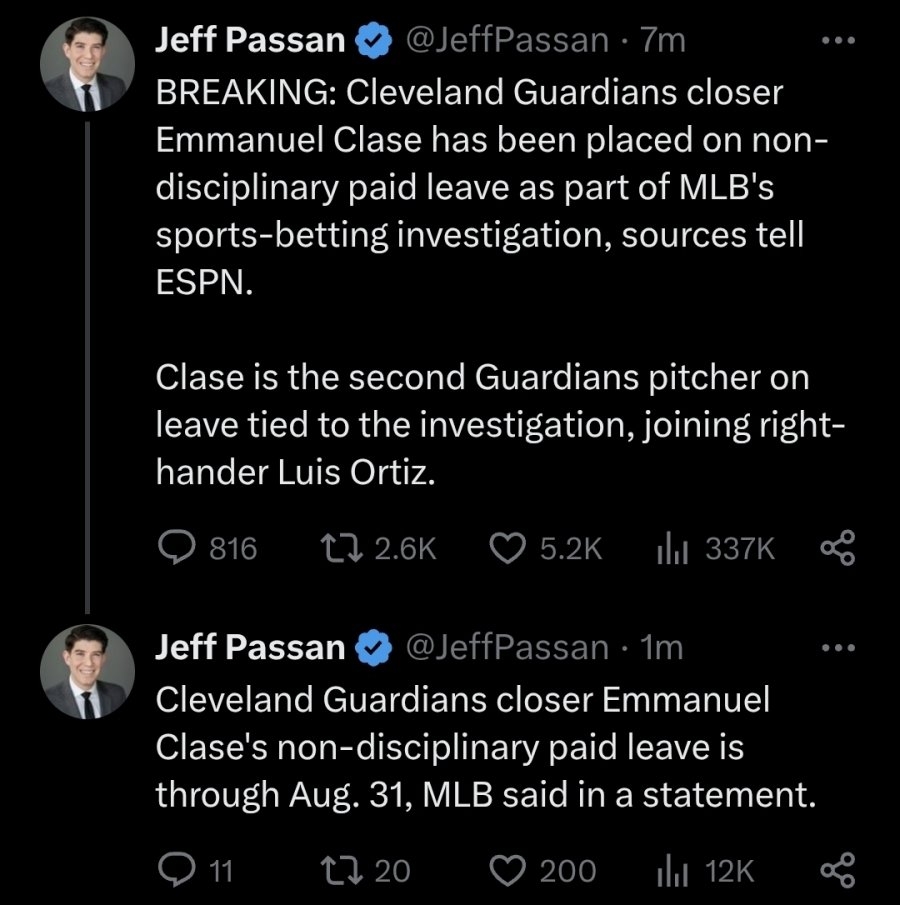Reply to the Aug. 31 leave tweet
This screenshot has height=905, width=900.
point(178,870)
